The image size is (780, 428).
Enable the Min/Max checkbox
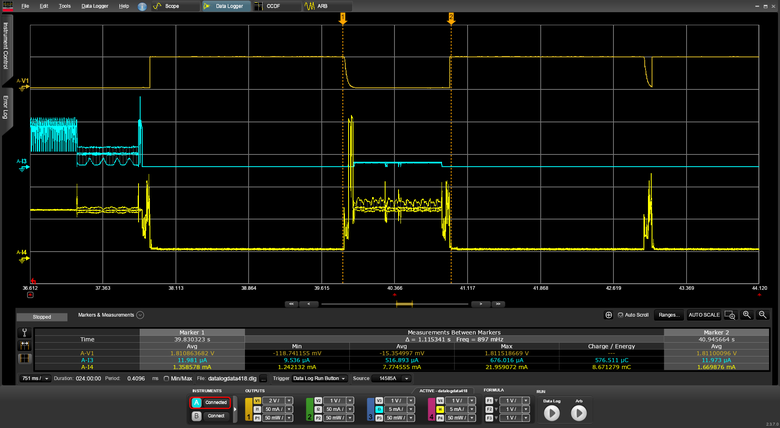(166, 379)
